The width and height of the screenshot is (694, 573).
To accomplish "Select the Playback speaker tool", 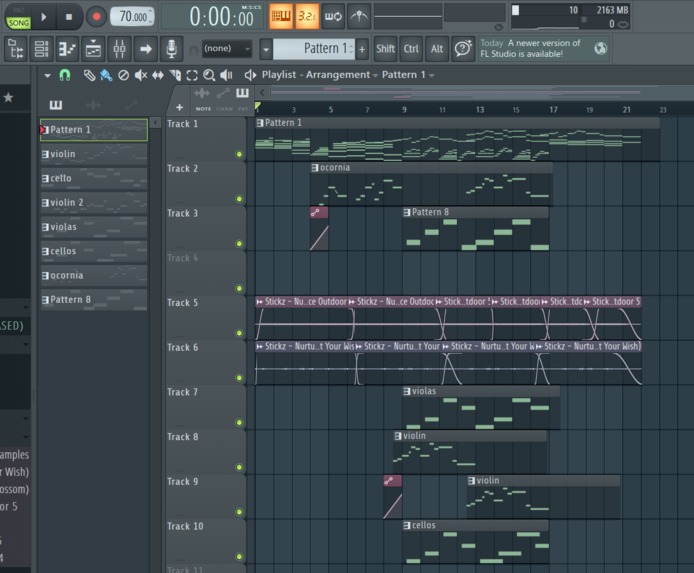I will 226,75.
